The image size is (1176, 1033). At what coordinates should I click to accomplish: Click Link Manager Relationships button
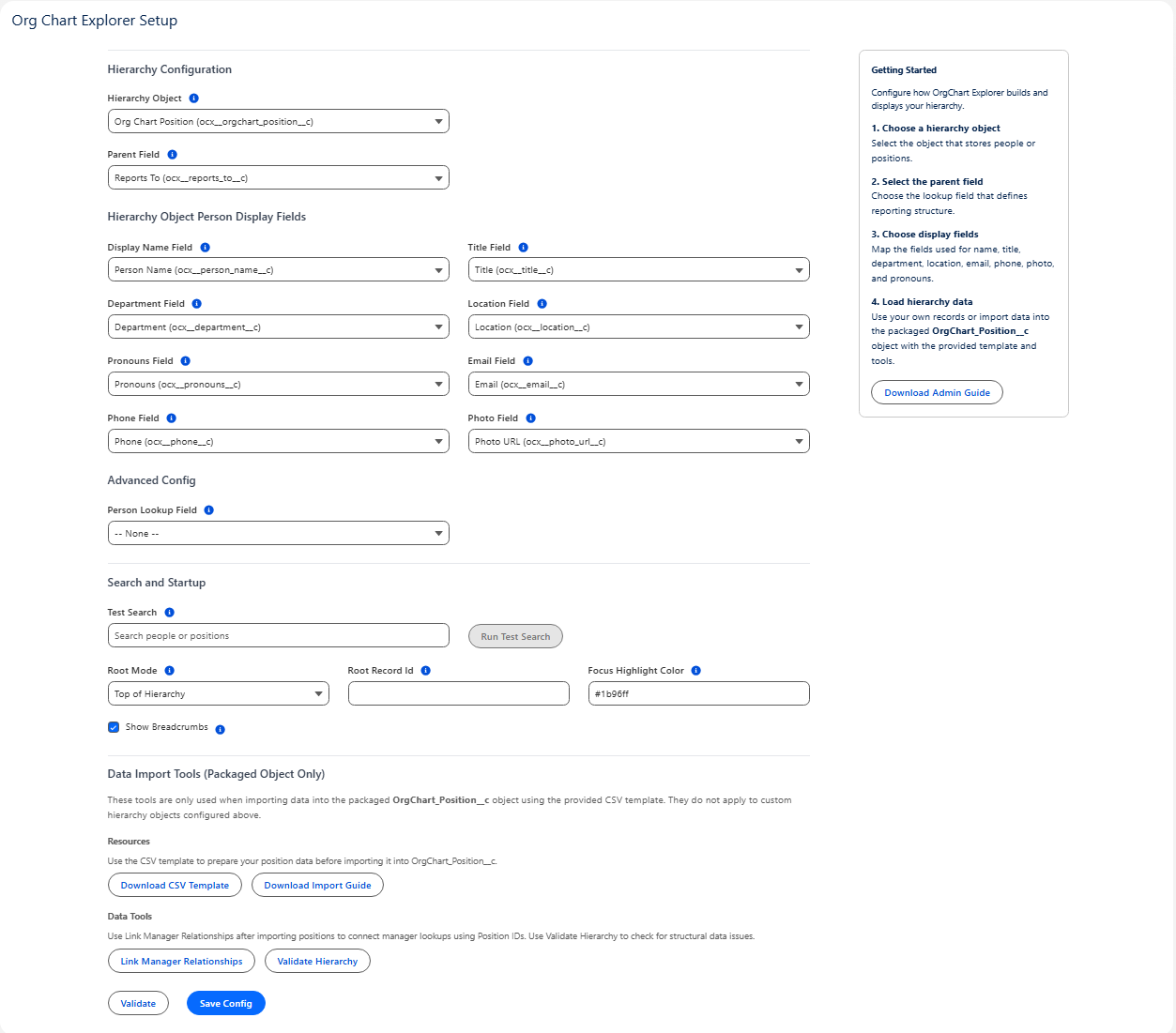[x=181, y=961]
